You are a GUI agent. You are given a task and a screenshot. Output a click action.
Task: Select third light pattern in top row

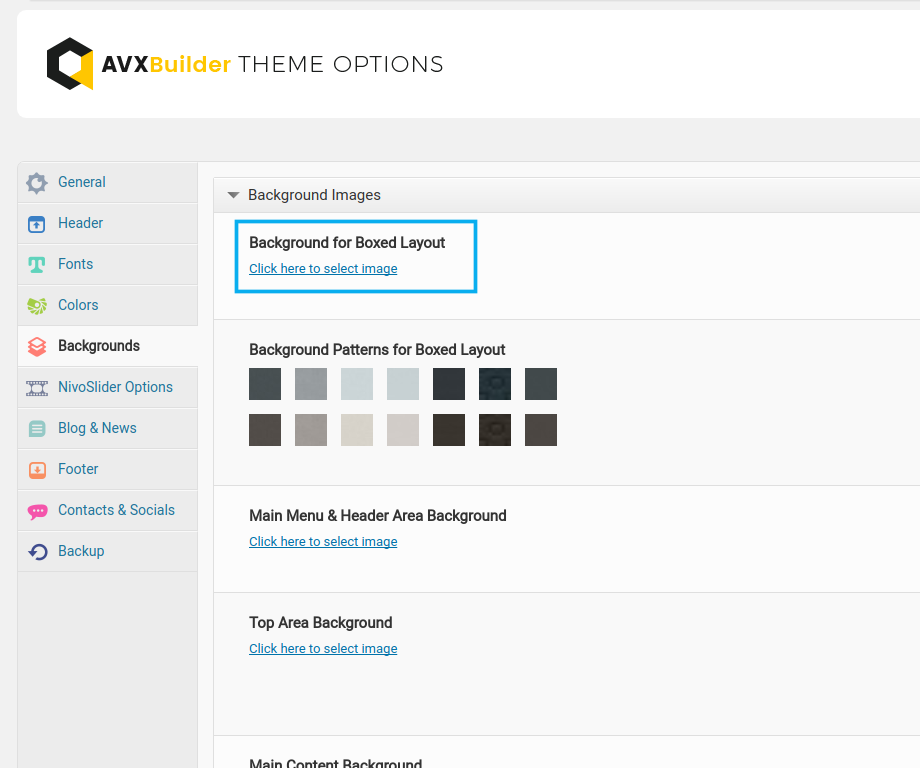pos(357,384)
